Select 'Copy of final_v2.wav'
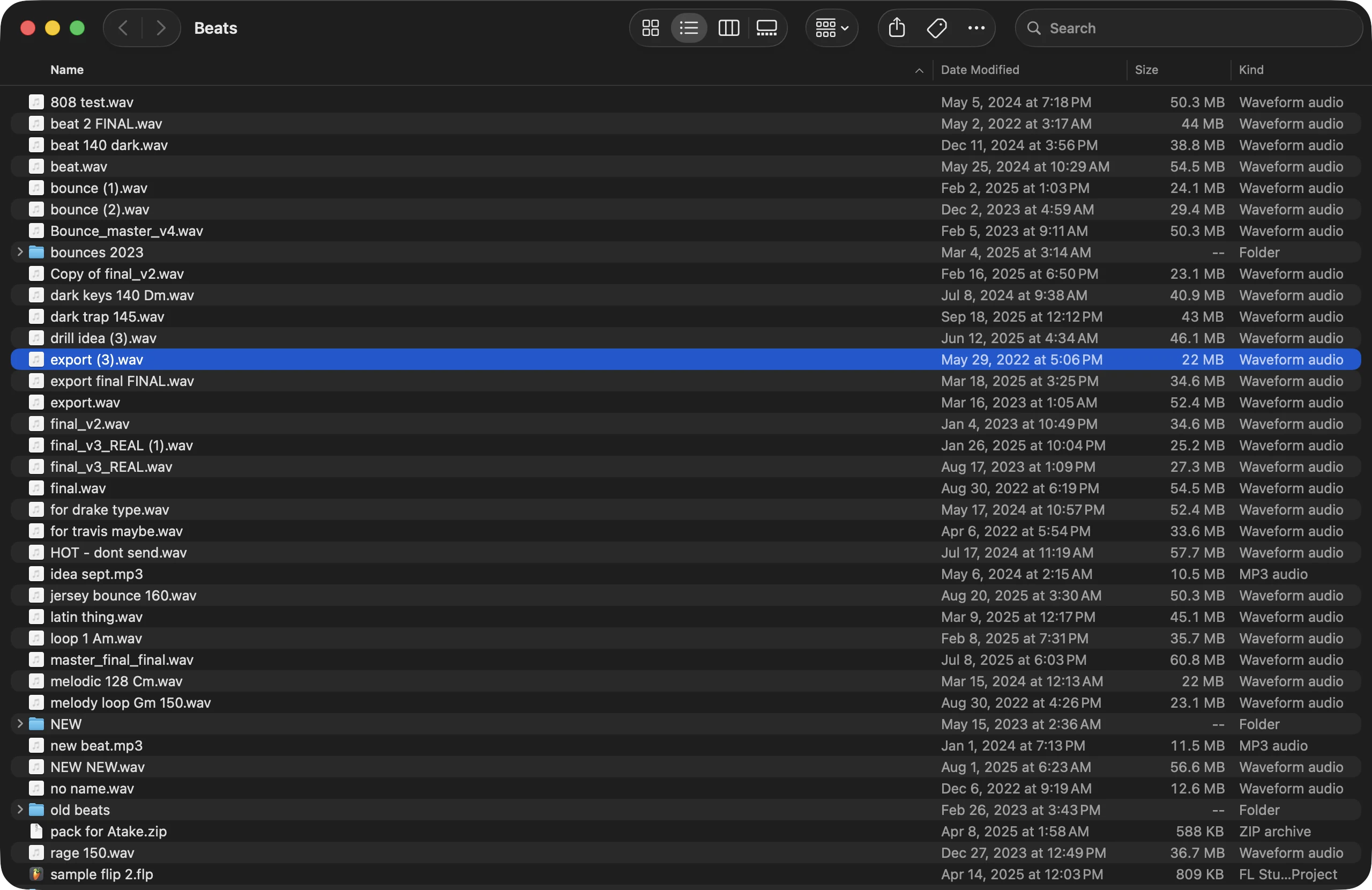This screenshot has height=890, width=1372. pos(686,273)
